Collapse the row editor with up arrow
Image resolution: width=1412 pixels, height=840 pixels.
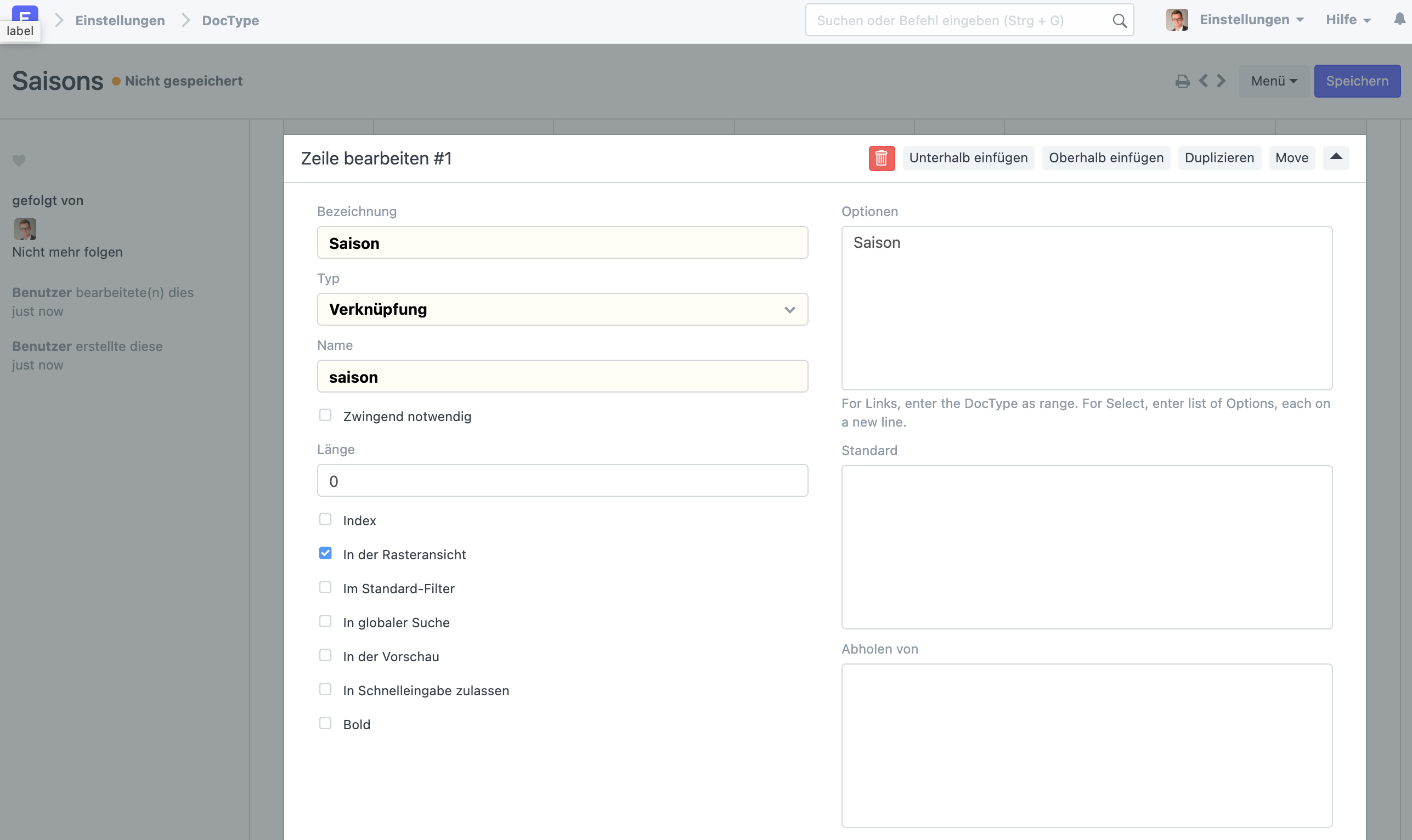(1336, 157)
